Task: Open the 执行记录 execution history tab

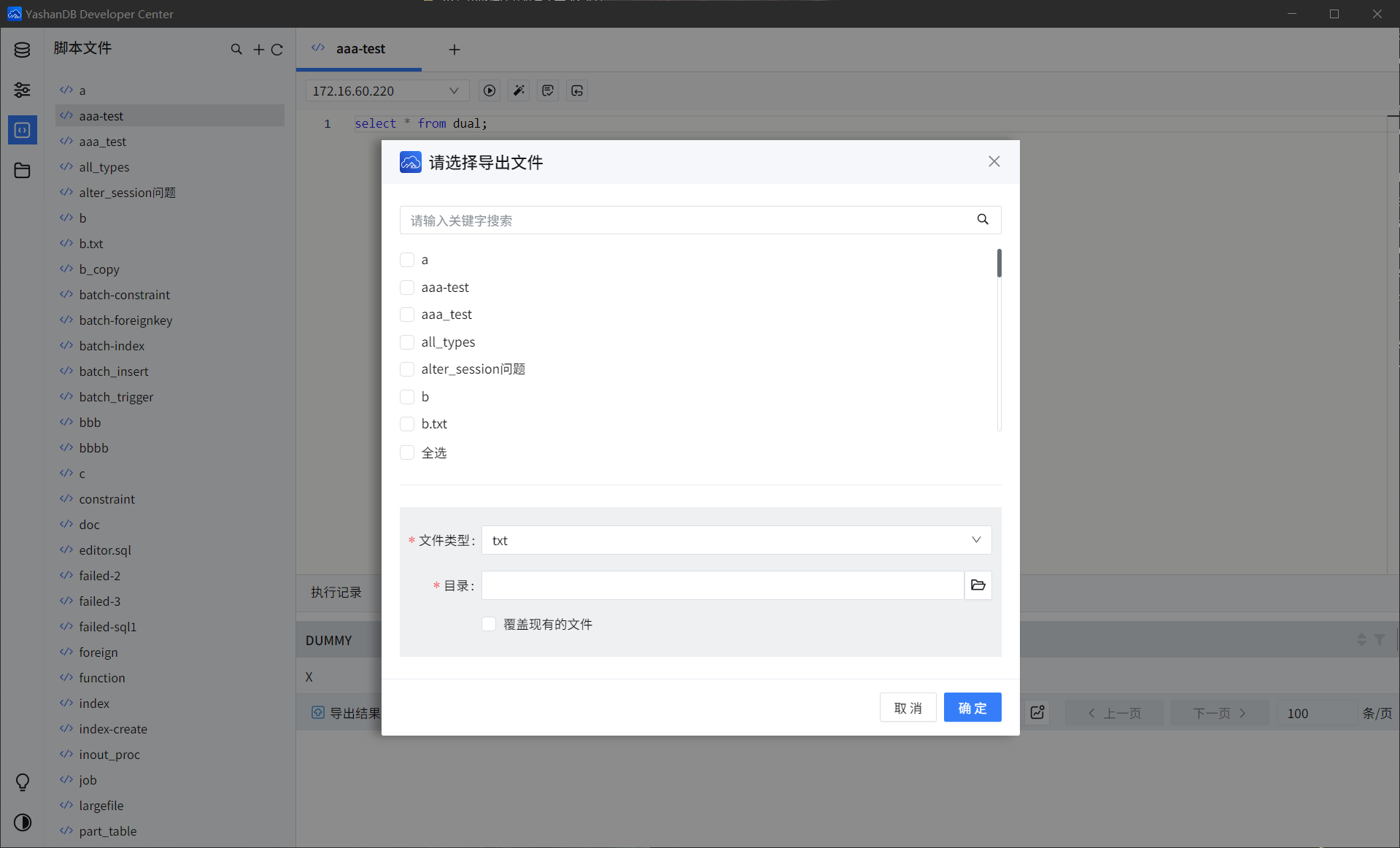Action: [336, 592]
